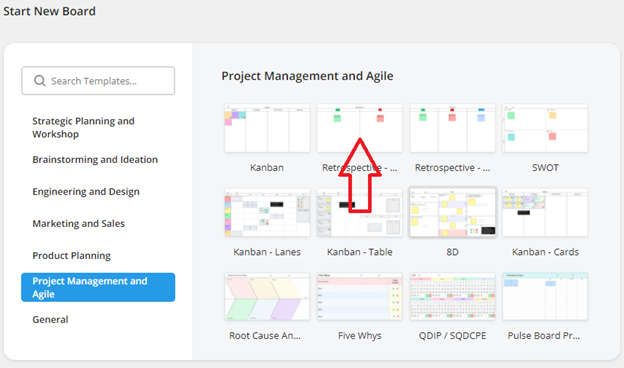624x368 pixels.
Task: Click the "Start New Board" title text
Action: point(49,11)
